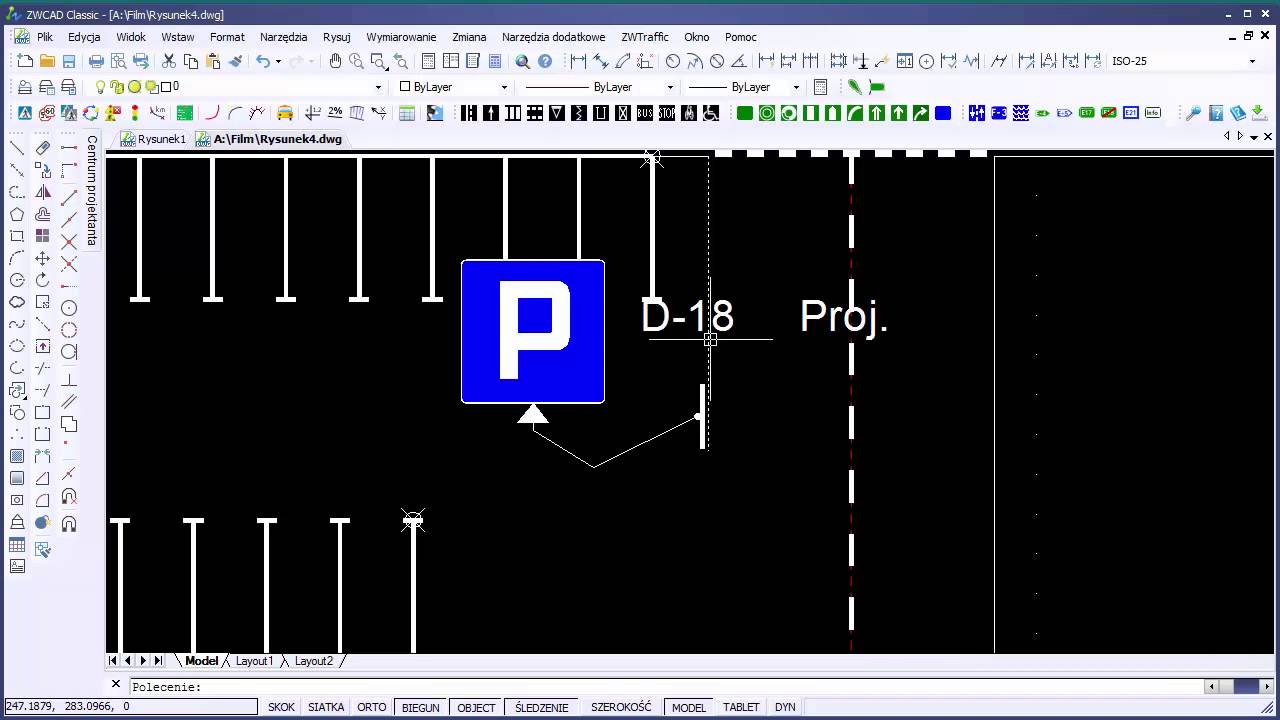Open the Rysuj menu

point(337,37)
